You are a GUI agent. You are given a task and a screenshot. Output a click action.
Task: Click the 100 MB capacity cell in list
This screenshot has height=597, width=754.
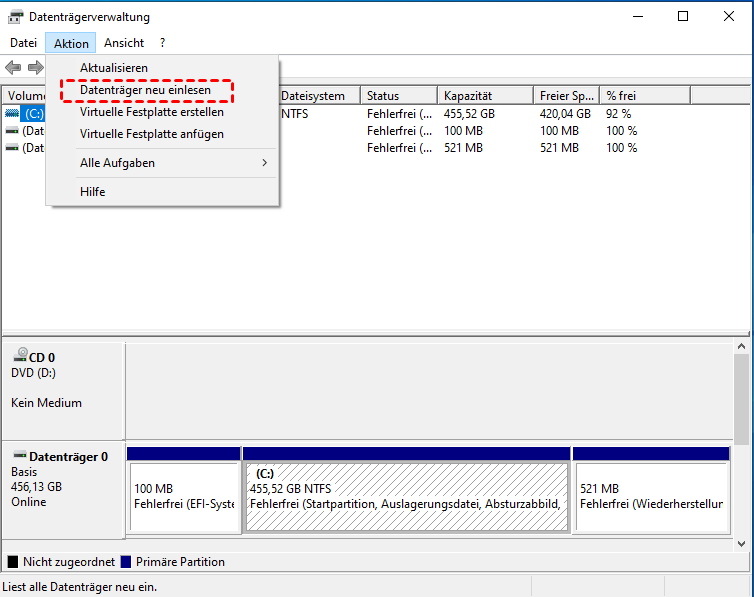click(x=463, y=131)
